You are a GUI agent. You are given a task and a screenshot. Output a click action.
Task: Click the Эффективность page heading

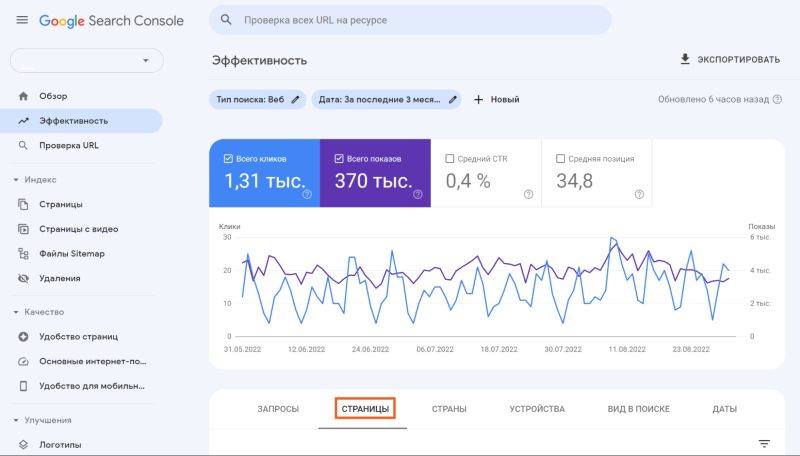[259, 61]
